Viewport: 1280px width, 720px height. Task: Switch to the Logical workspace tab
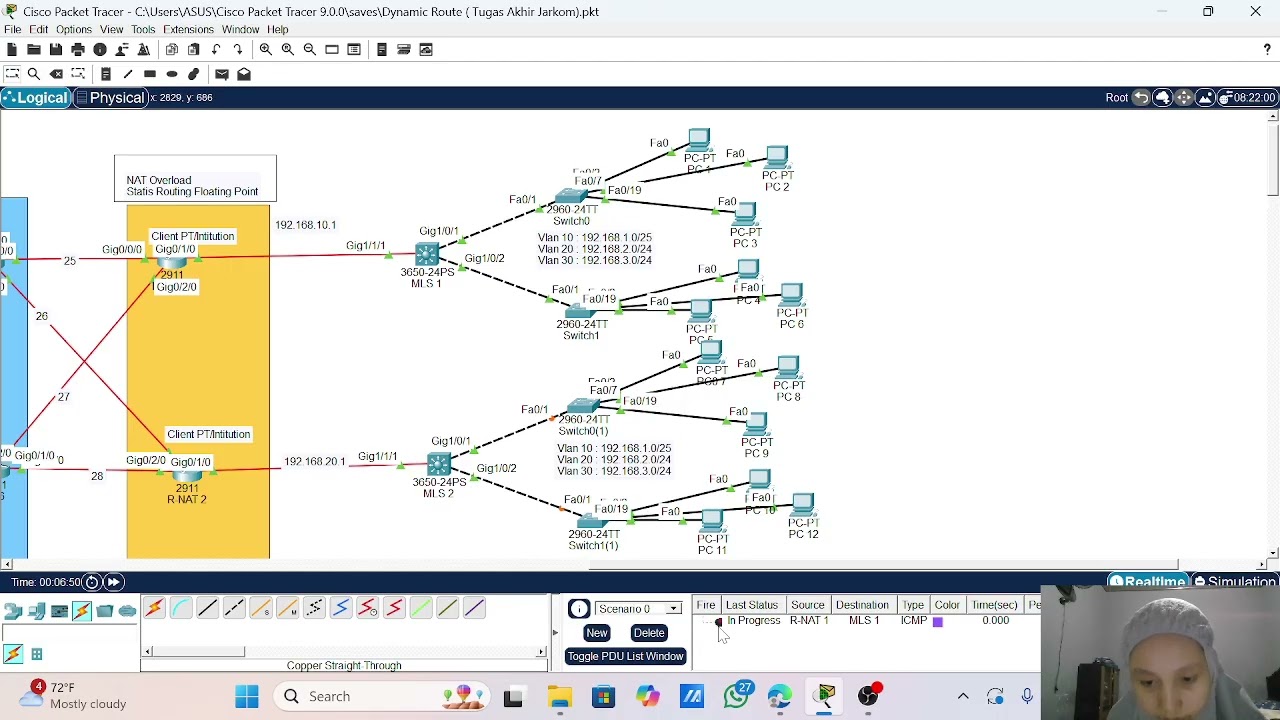tap(36, 97)
